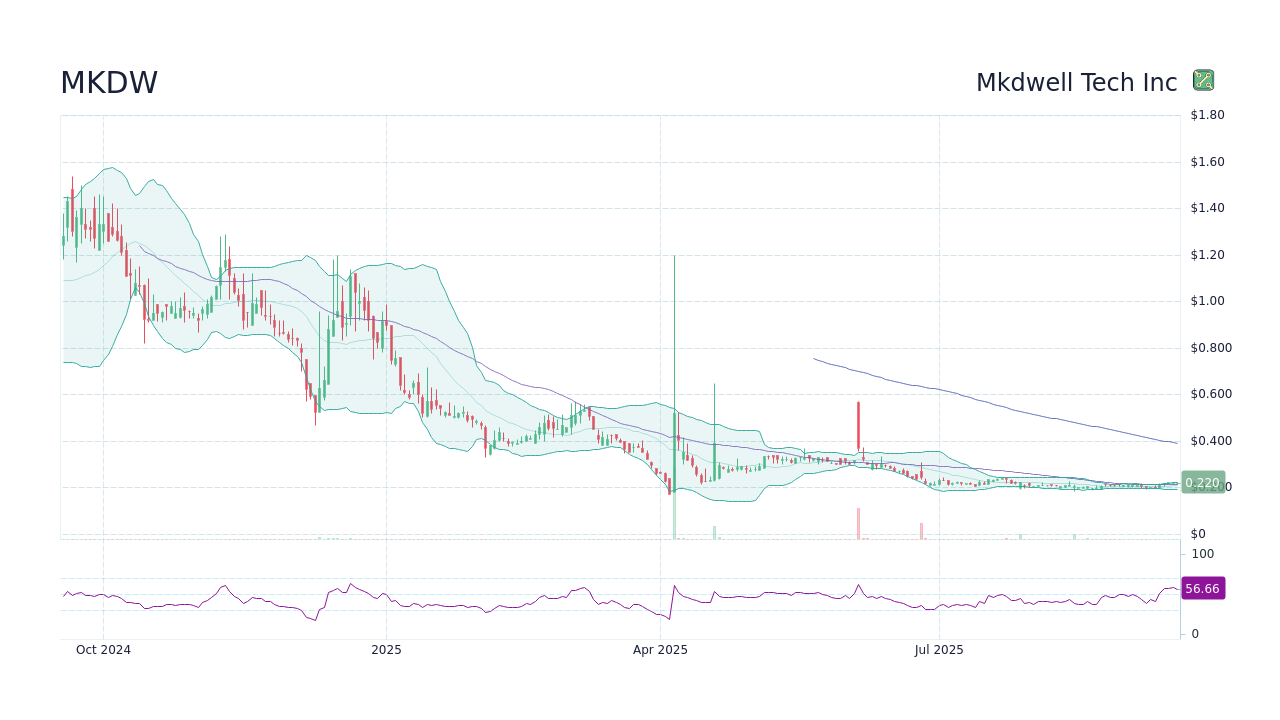Click the tall red candlestick in June
Screen dimensions: 1280x720
(x=858, y=425)
